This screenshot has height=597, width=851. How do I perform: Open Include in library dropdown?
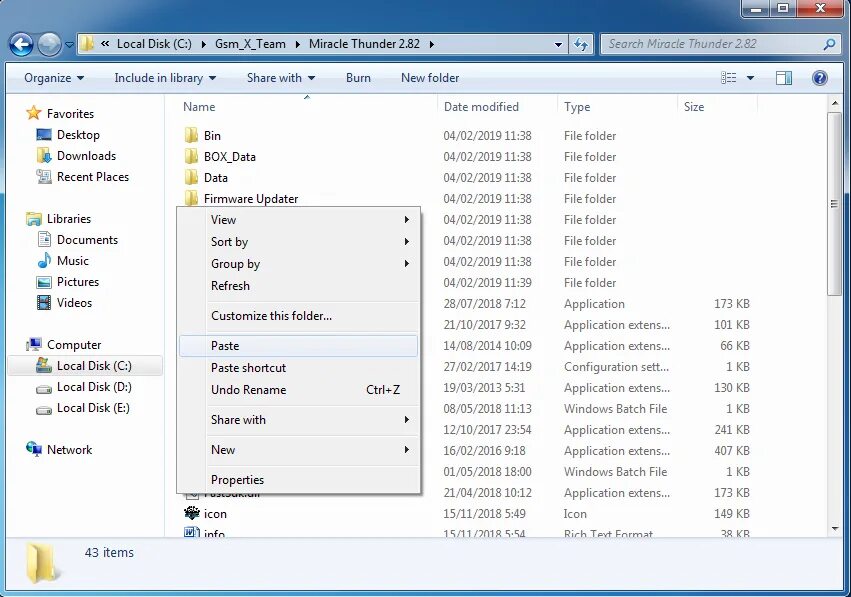click(165, 78)
